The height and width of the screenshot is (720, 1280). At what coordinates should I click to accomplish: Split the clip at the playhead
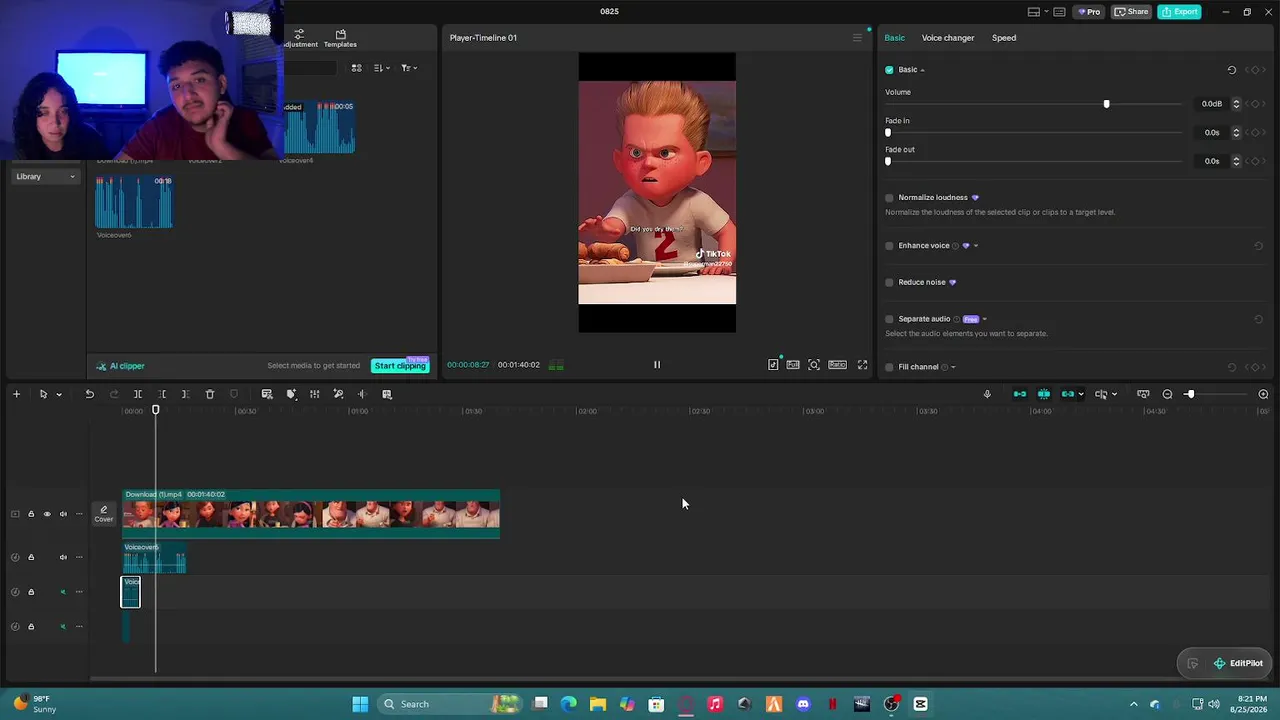click(x=138, y=394)
